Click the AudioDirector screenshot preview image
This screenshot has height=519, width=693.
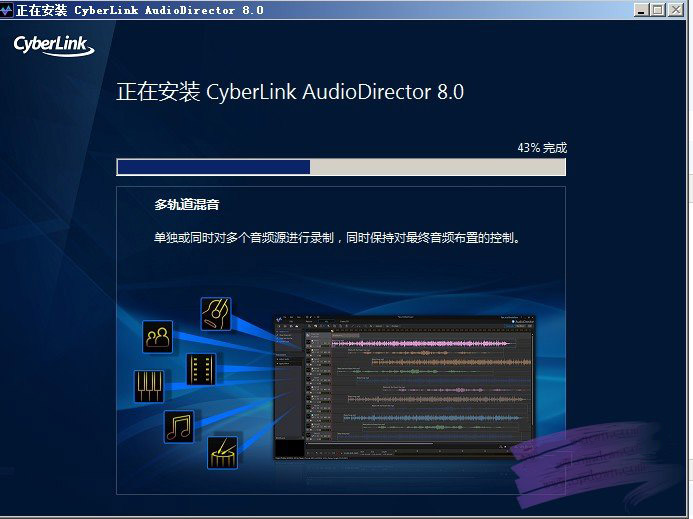(404, 386)
